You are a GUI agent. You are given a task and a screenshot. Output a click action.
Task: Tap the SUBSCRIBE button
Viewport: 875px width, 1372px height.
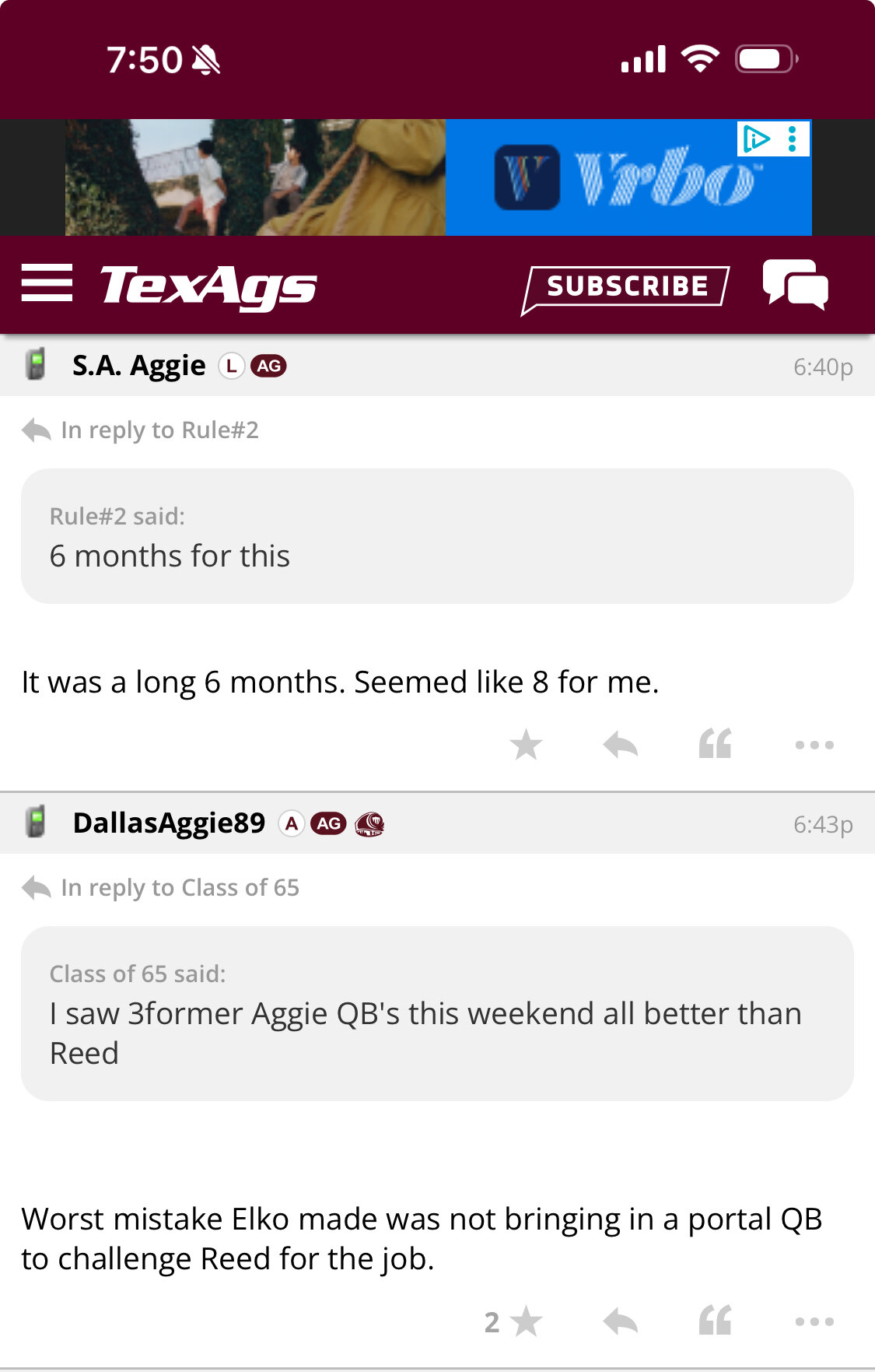click(626, 287)
